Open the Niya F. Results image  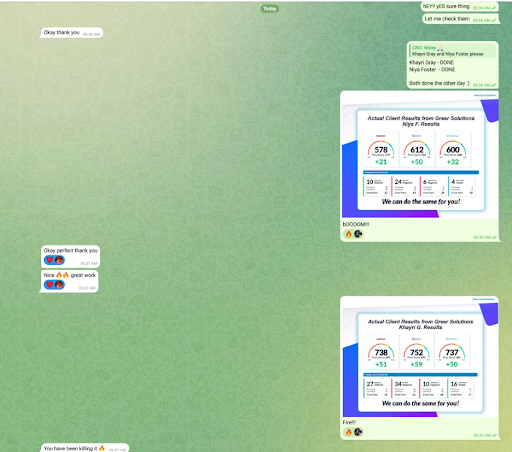point(420,155)
